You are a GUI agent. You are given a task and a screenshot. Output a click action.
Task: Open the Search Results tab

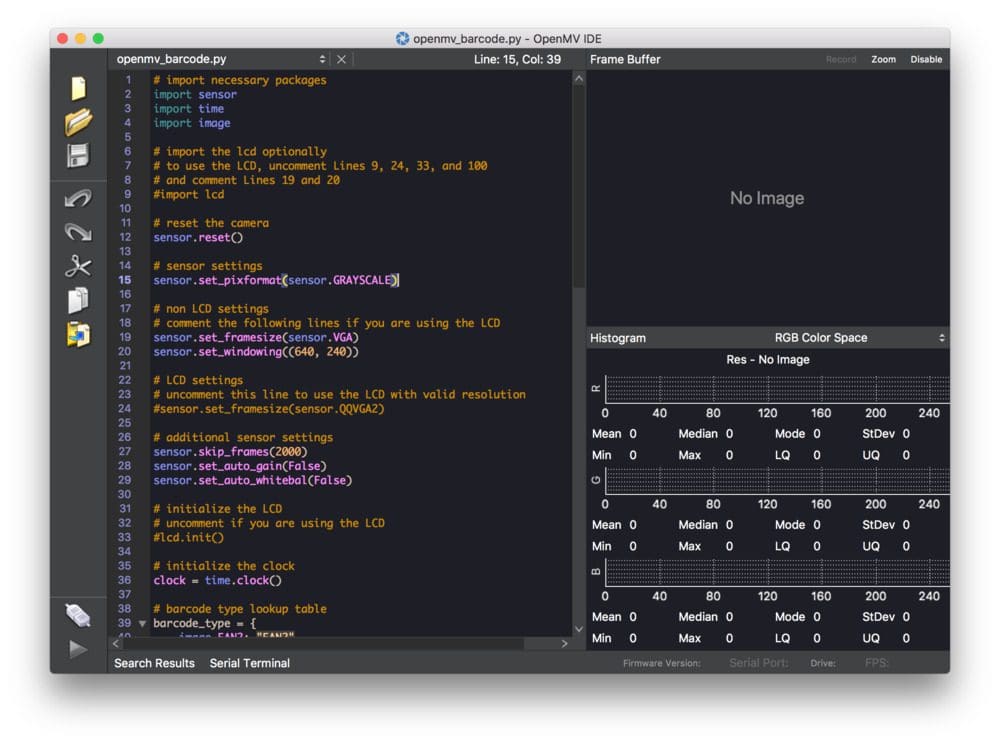(x=154, y=663)
